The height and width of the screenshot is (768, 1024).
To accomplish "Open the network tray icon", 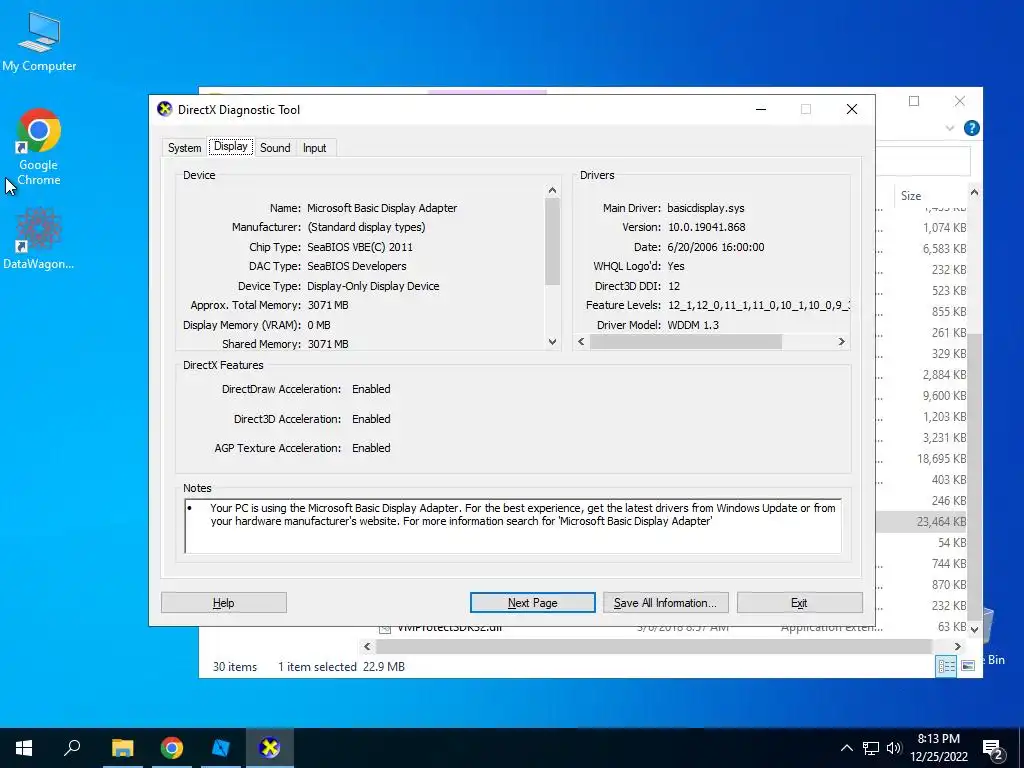I will 871,748.
